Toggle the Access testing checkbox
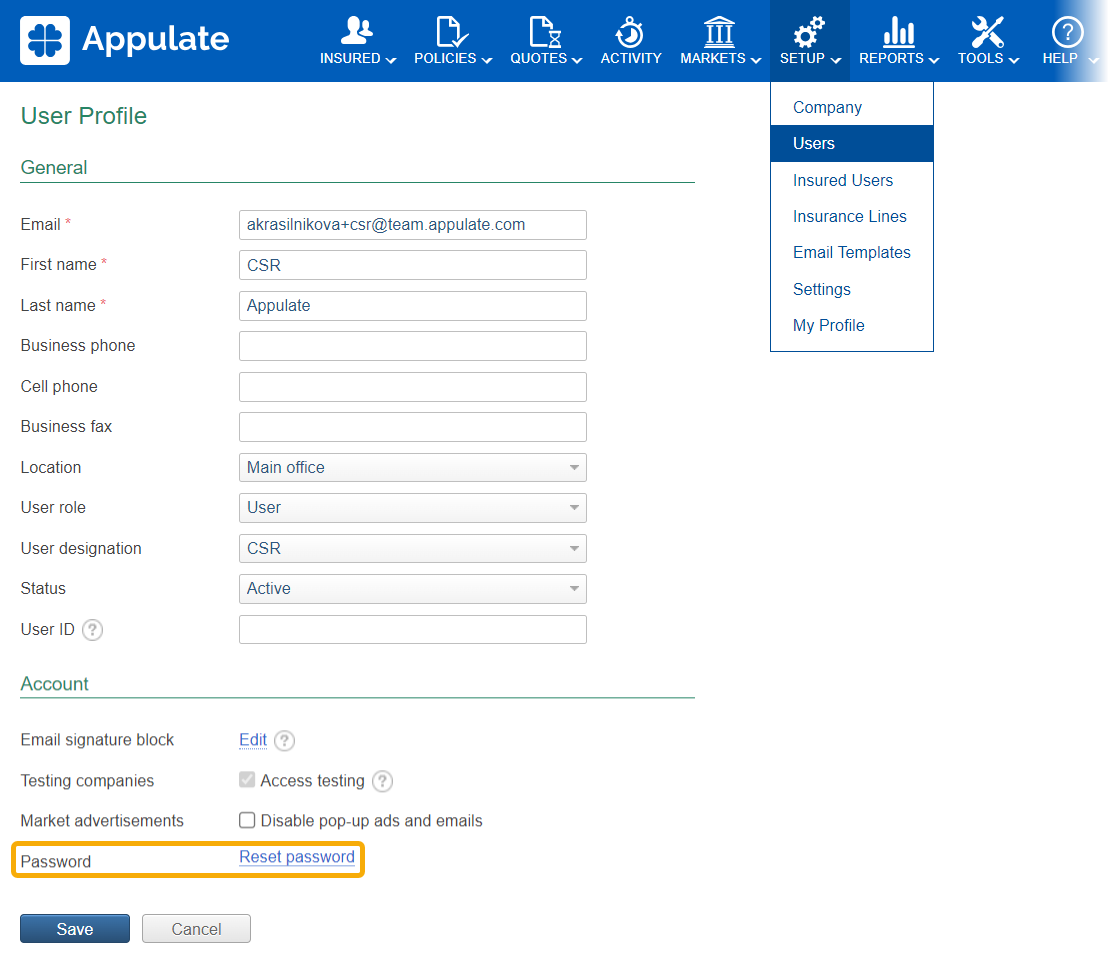Image resolution: width=1109 pixels, height=960 pixels. pos(247,780)
